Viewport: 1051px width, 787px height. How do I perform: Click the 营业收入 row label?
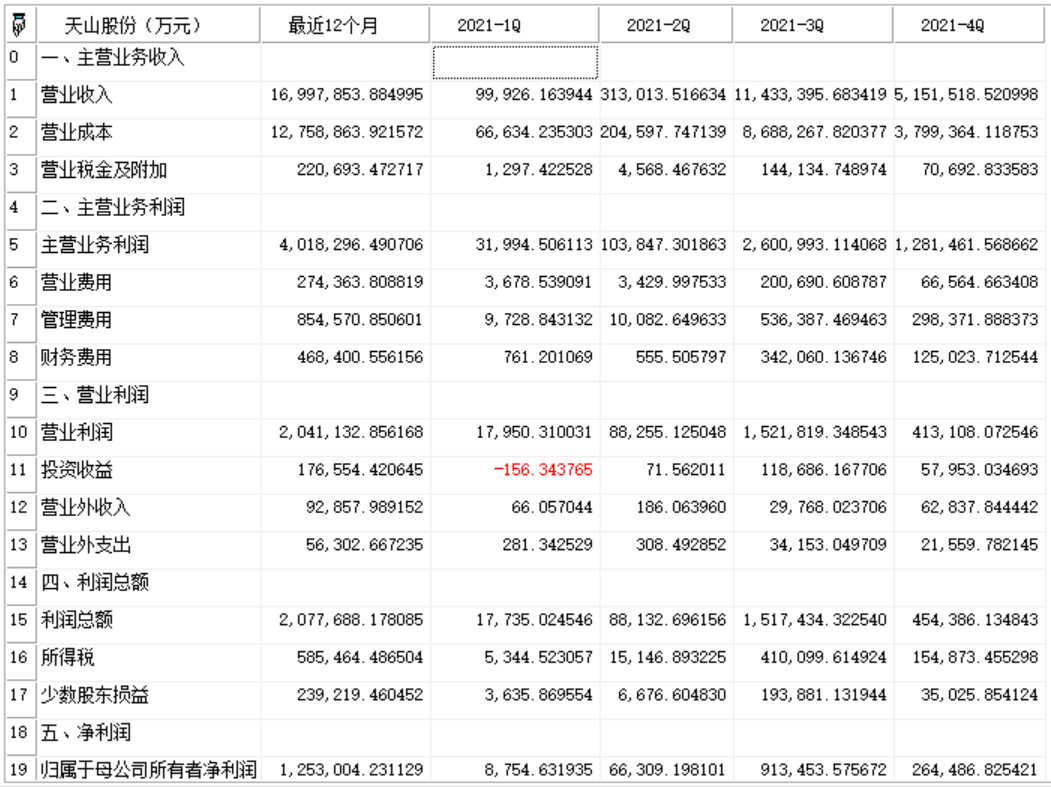pos(76,96)
